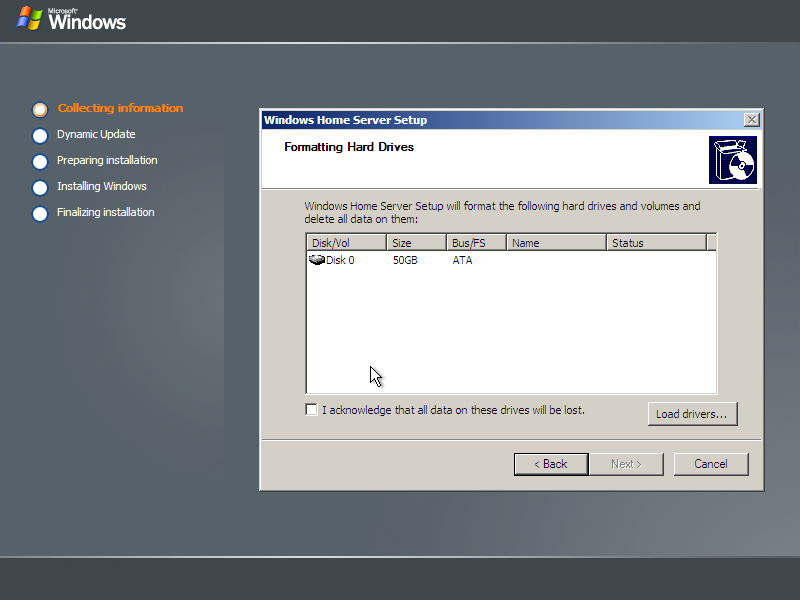Click the Installing Windows step label
This screenshot has height=600, width=800.
pyautogui.click(x=102, y=186)
